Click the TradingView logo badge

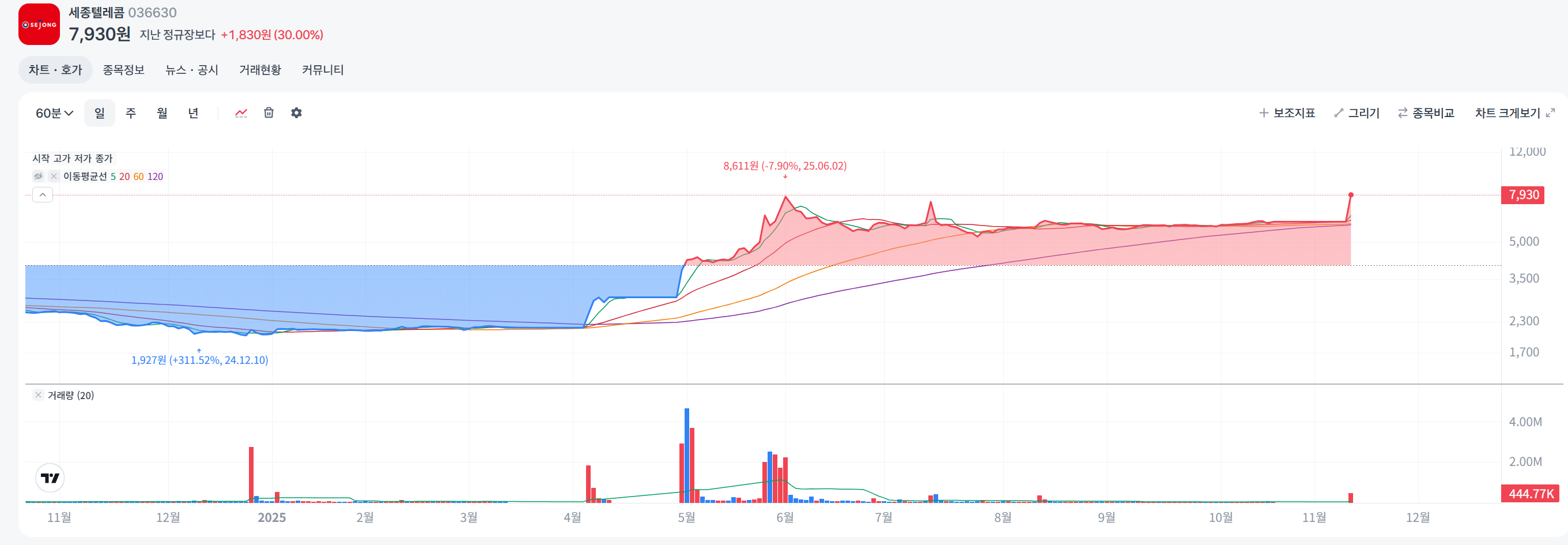(50, 478)
